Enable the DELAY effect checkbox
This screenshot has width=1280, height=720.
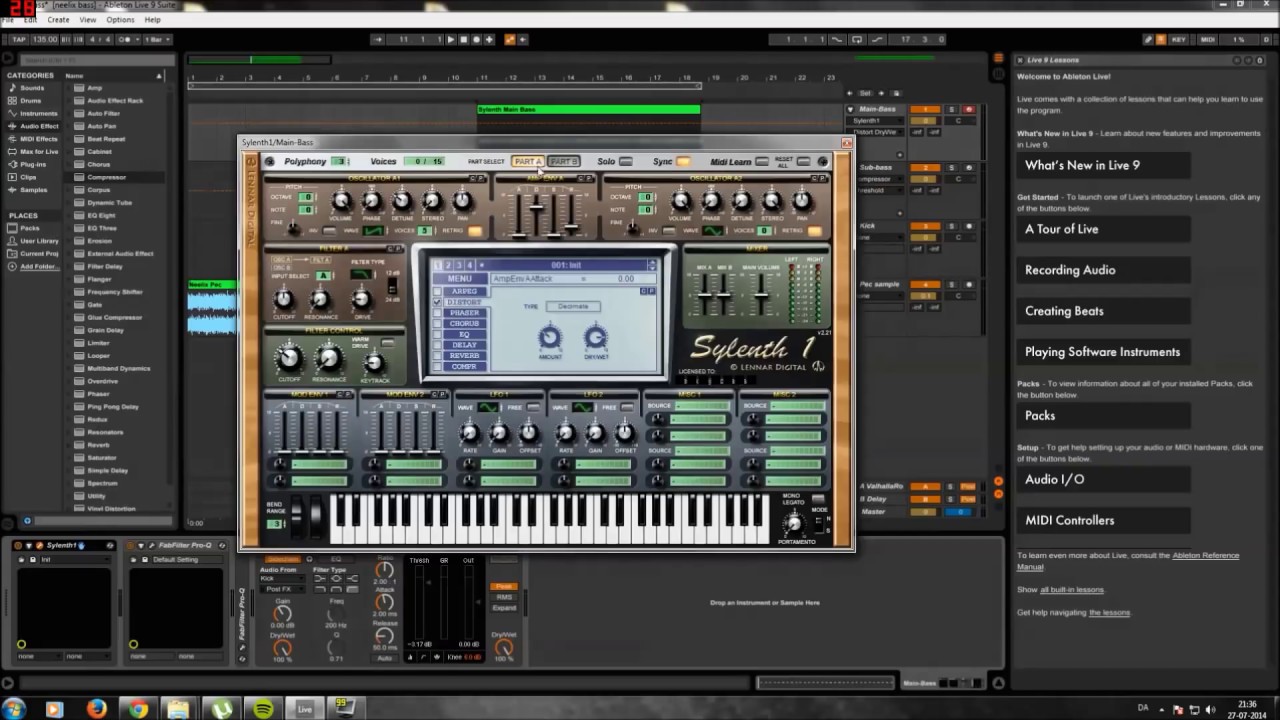437,345
